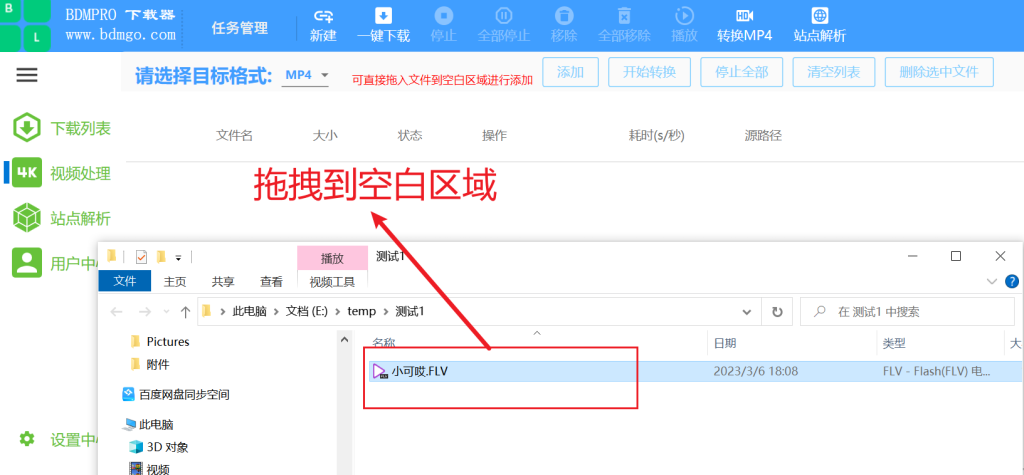Click 任务管理 in top bar

pos(240,28)
